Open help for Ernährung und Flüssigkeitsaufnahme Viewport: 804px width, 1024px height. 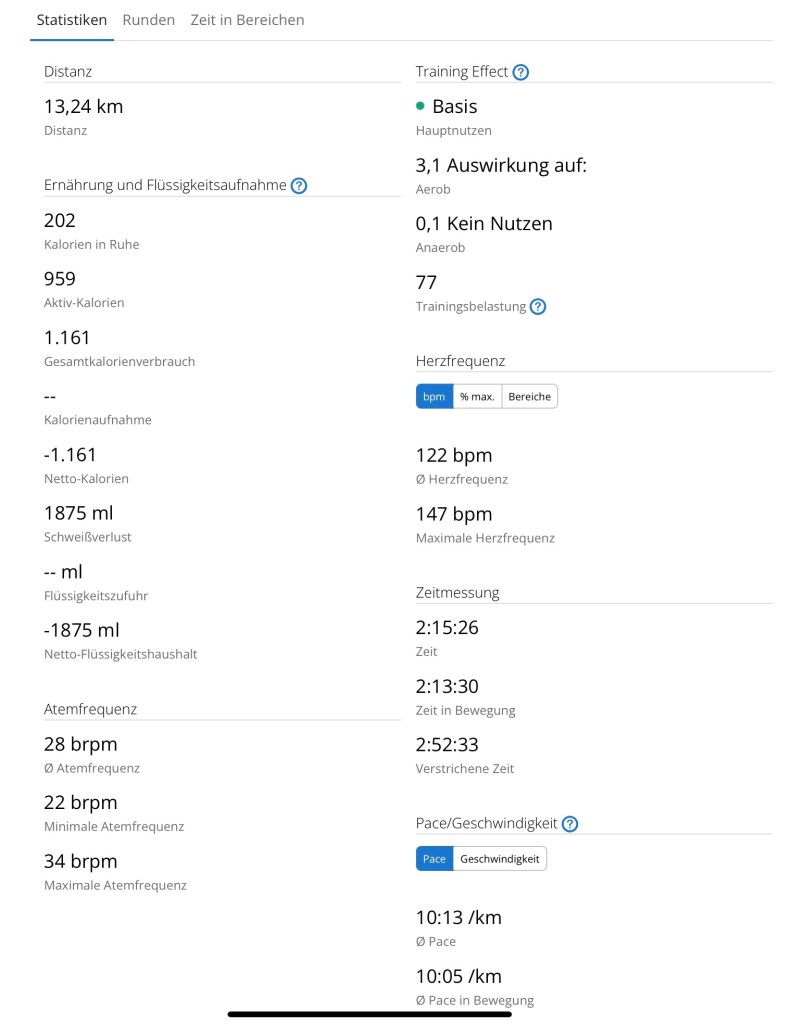298,185
